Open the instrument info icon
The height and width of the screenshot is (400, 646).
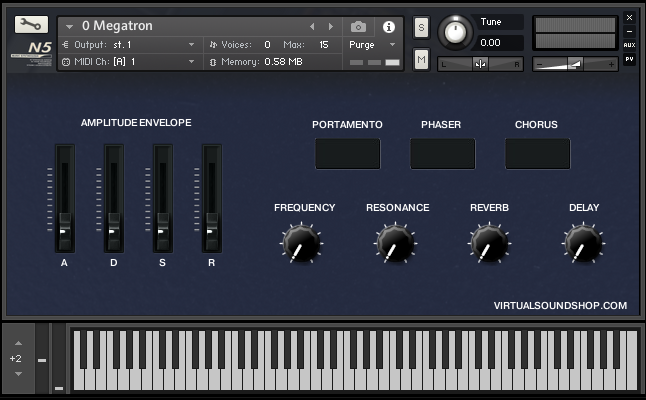pyautogui.click(x=389, y=26)
